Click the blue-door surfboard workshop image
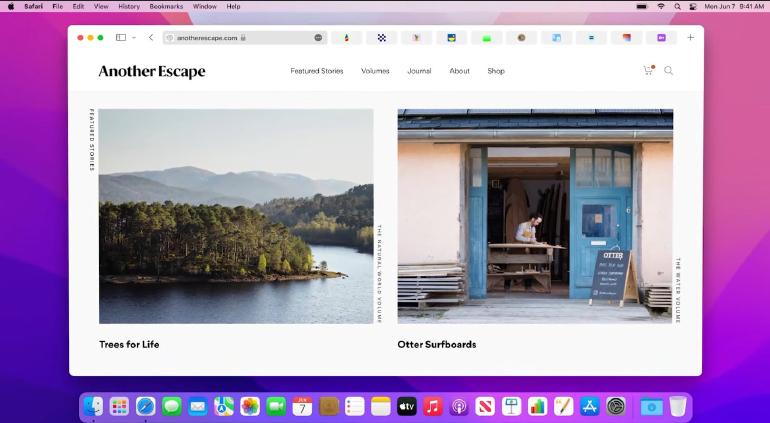 click(535, 216)
